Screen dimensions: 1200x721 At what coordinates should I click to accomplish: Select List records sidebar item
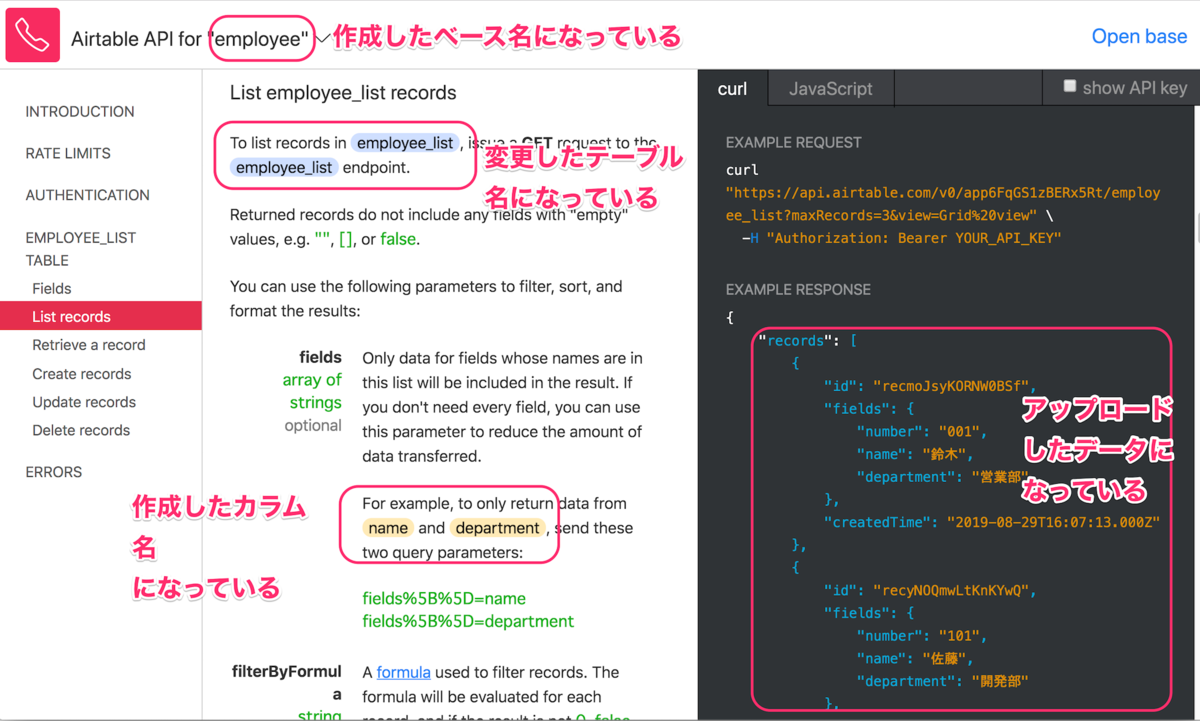(x=101, y=317)
